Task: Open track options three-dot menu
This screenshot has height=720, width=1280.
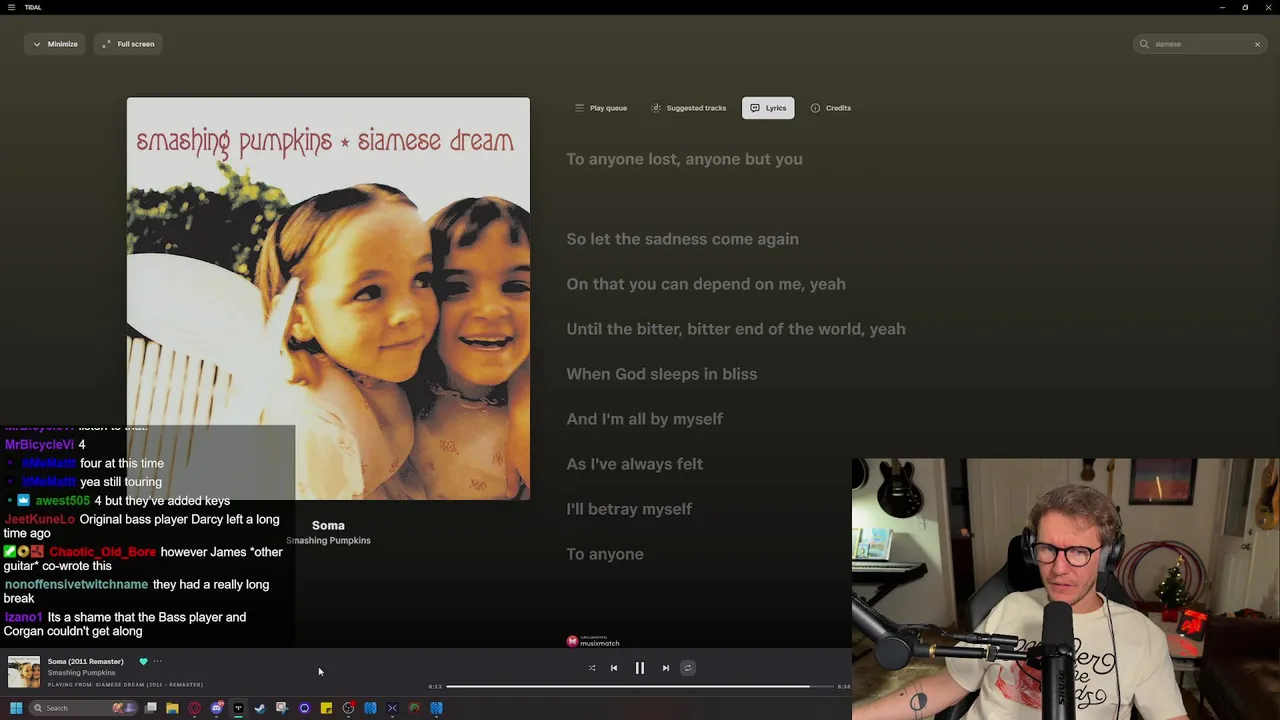Action: 157,661
